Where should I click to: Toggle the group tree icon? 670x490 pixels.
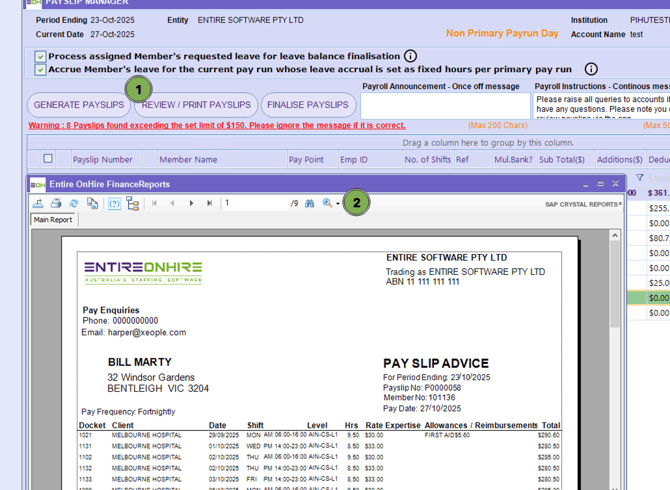[132, 203]
